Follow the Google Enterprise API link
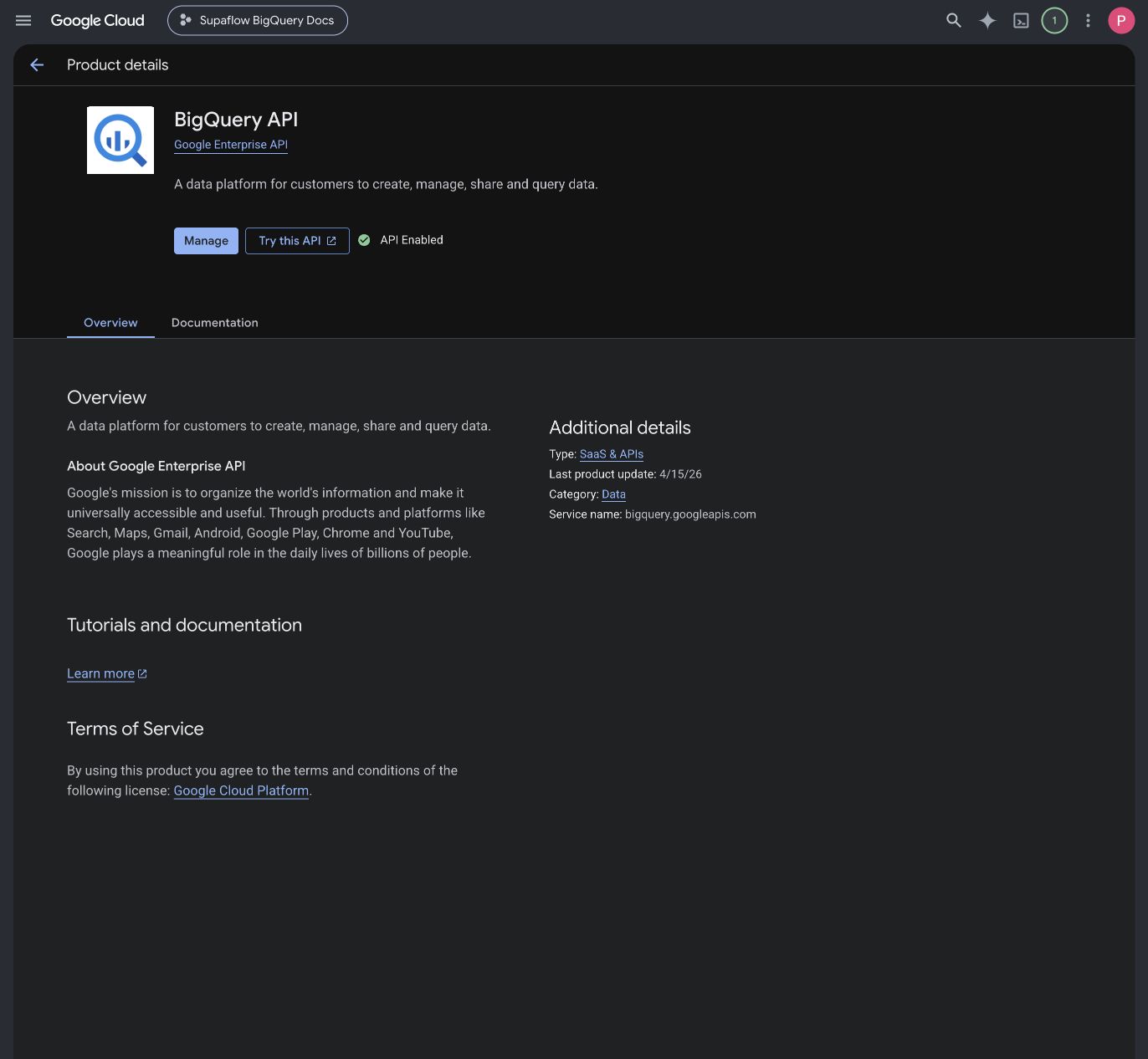This screenshot has width=1148, height=1059. (231, 144)
